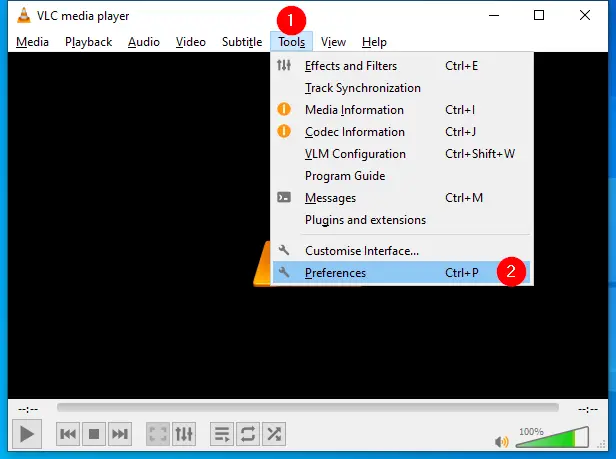This screenshot has width=616, height=459.
Task: Click remaining time label at right
Action: 588,409
